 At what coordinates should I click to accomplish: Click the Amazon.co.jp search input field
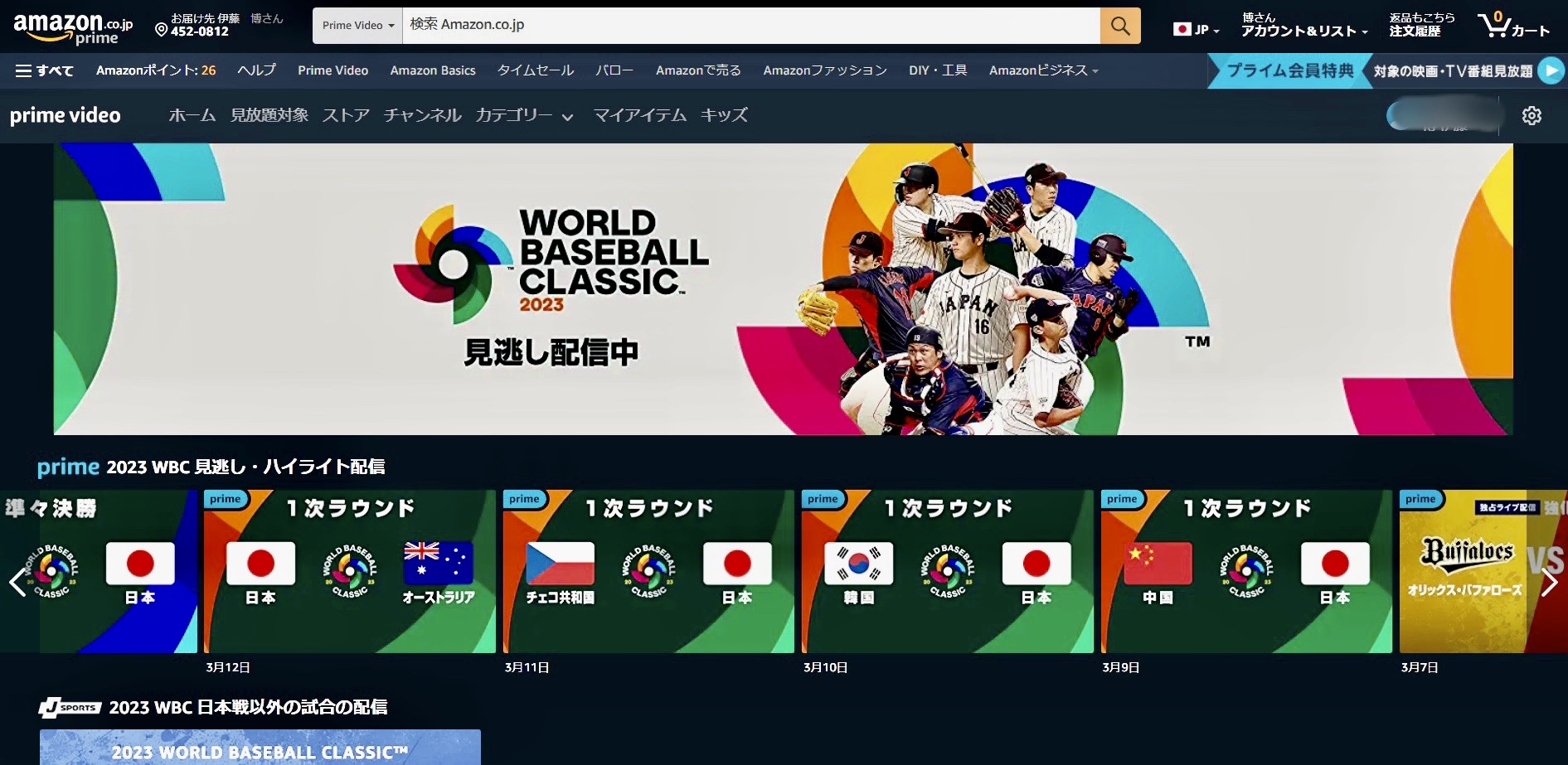point(750,26)
